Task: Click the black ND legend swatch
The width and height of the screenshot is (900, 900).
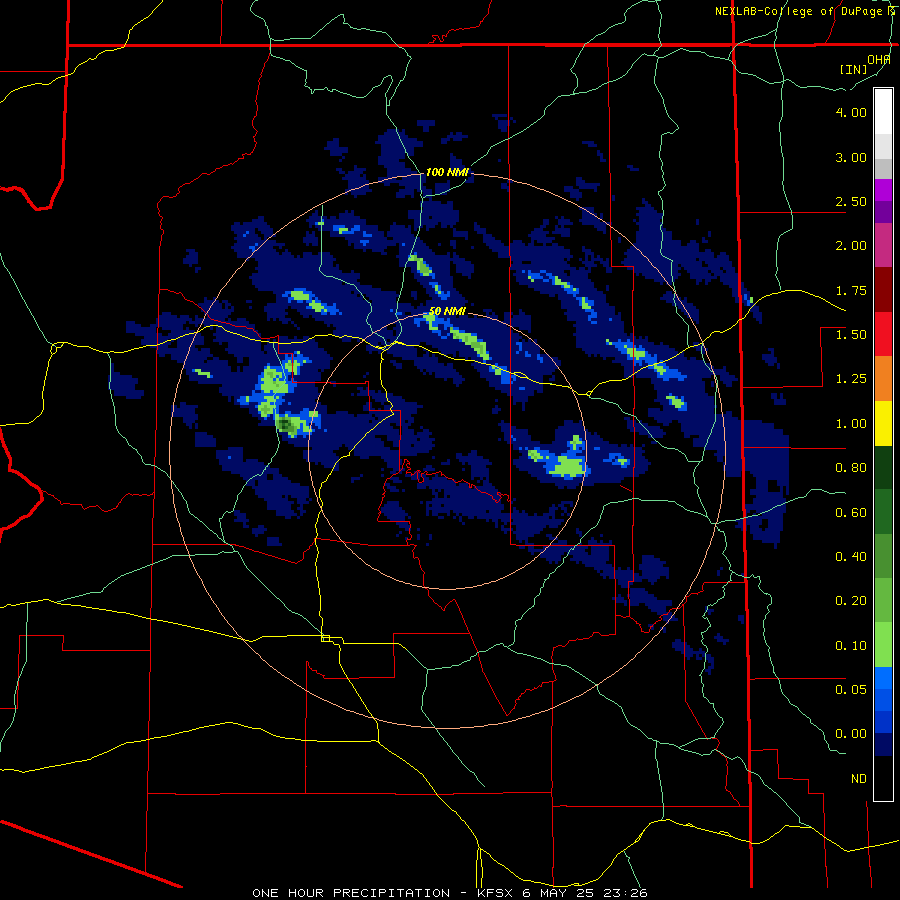Action: point(883,778)
